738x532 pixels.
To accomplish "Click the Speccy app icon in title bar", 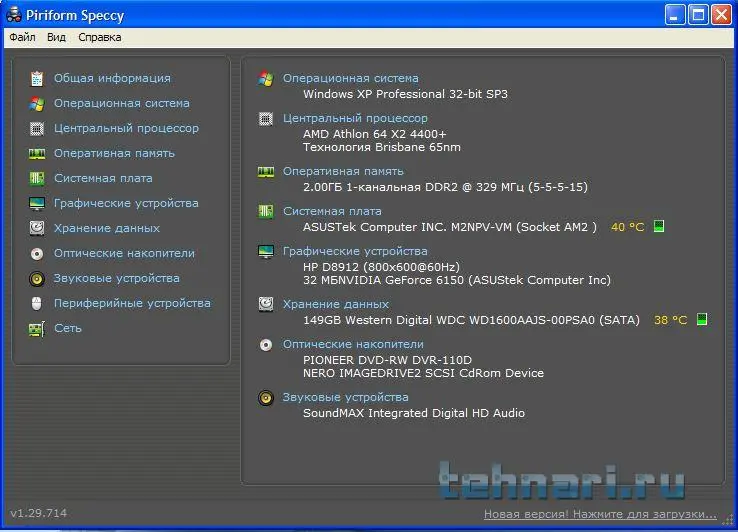I will pos(14,15).
